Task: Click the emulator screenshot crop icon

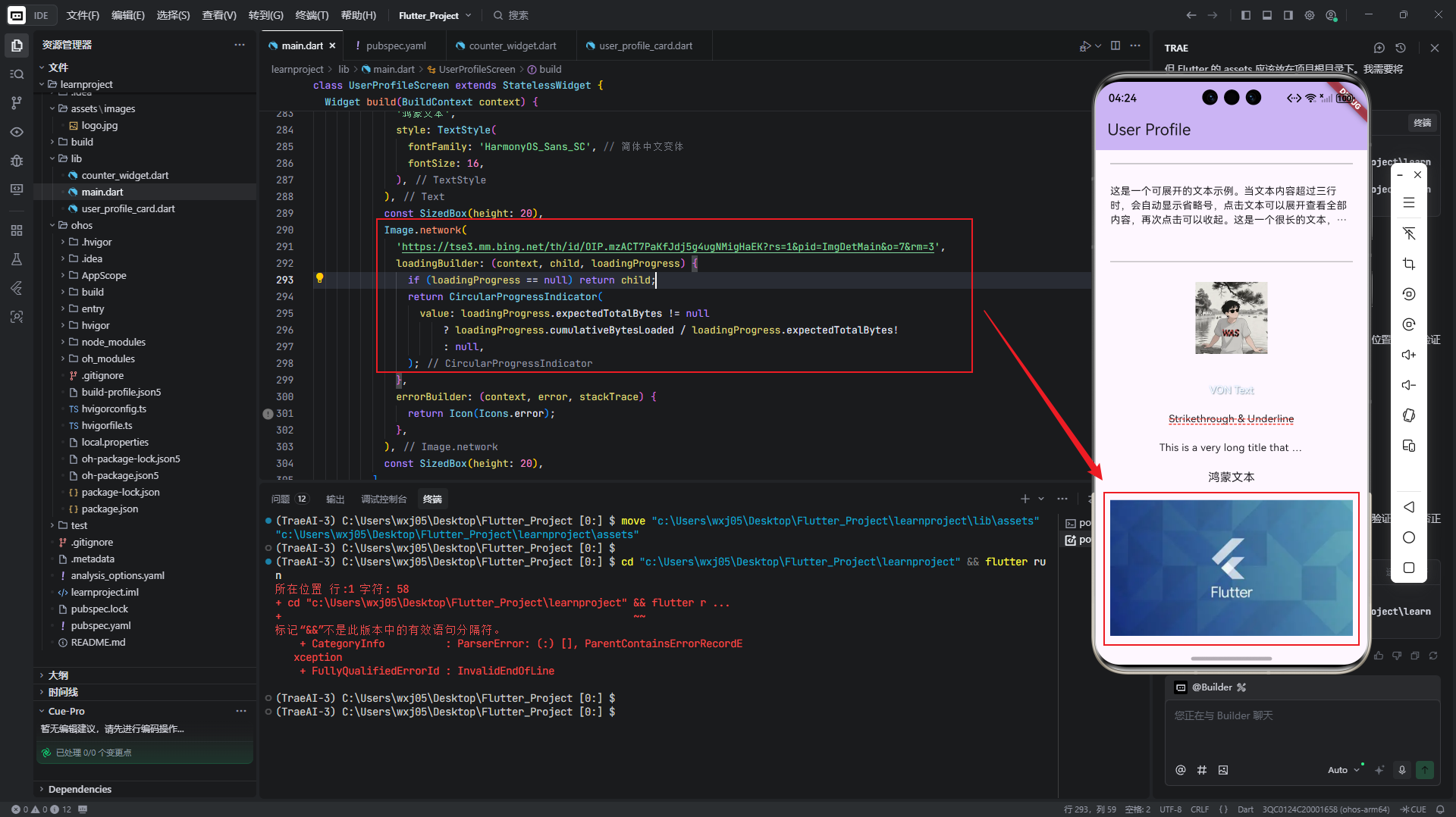Action: coord(1409,264)
